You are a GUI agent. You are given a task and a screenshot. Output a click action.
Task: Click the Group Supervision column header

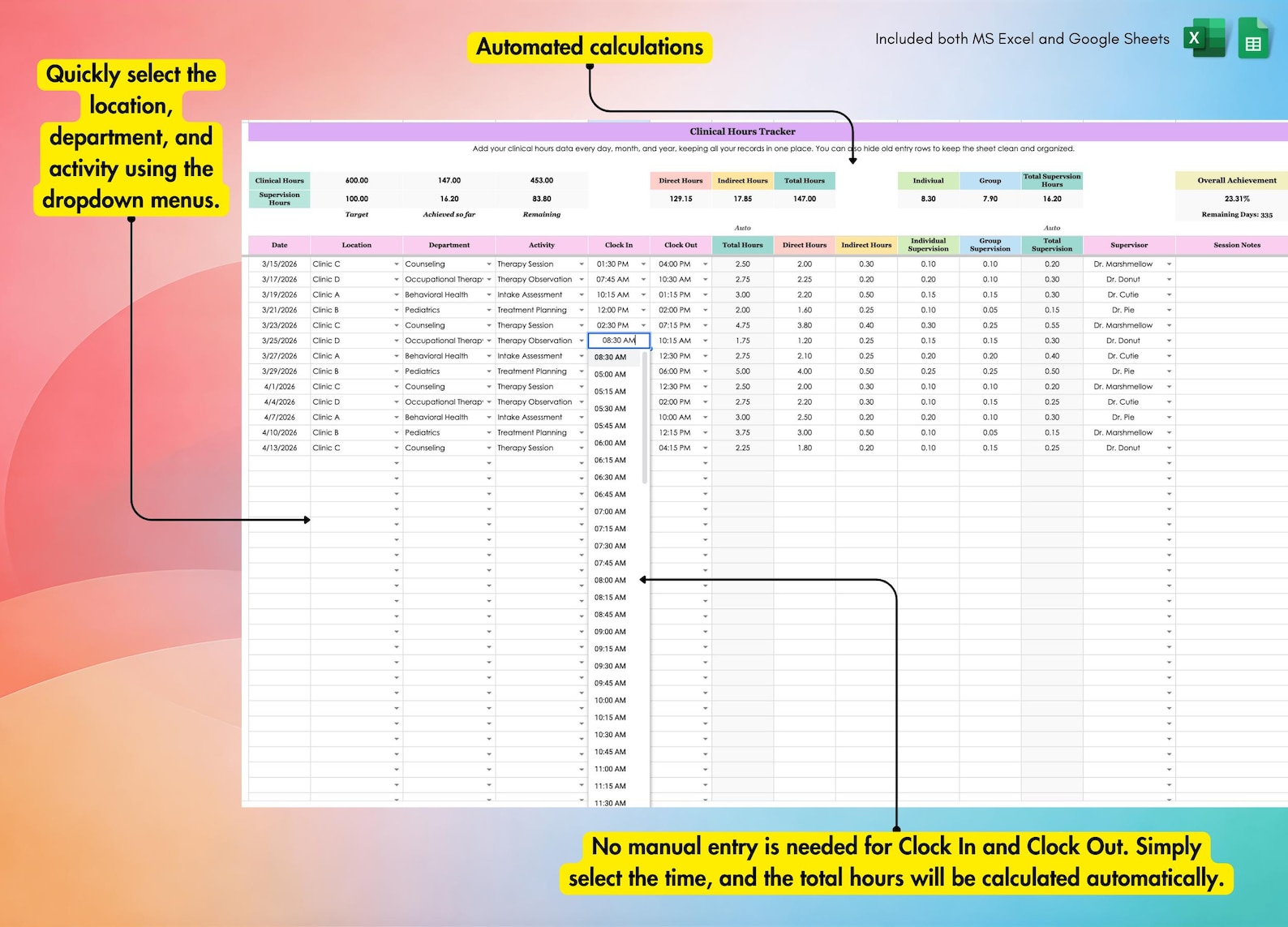click(x=990, y=245)
